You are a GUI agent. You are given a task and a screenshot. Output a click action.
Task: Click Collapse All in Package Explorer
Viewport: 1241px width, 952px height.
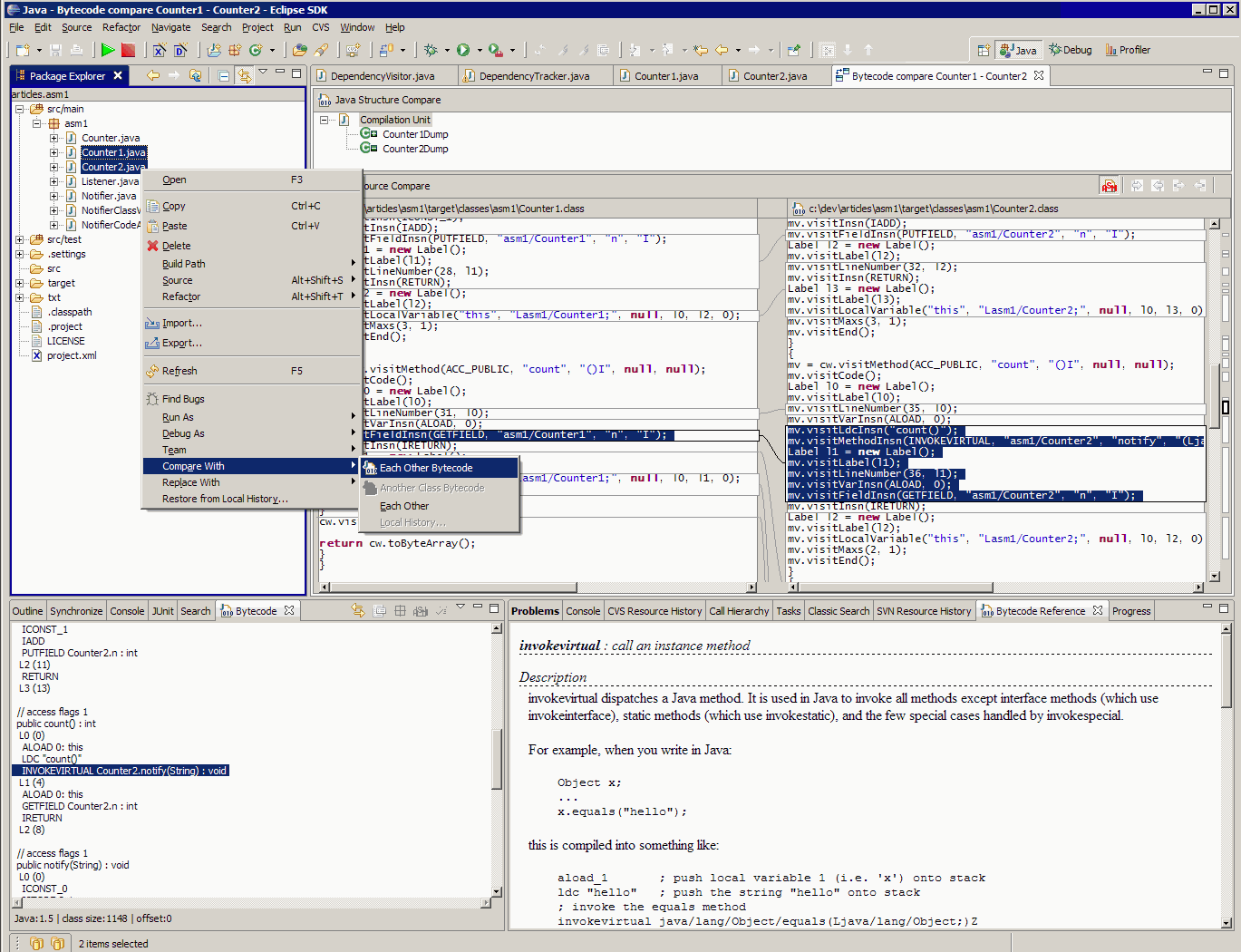[x=224, y=76]
